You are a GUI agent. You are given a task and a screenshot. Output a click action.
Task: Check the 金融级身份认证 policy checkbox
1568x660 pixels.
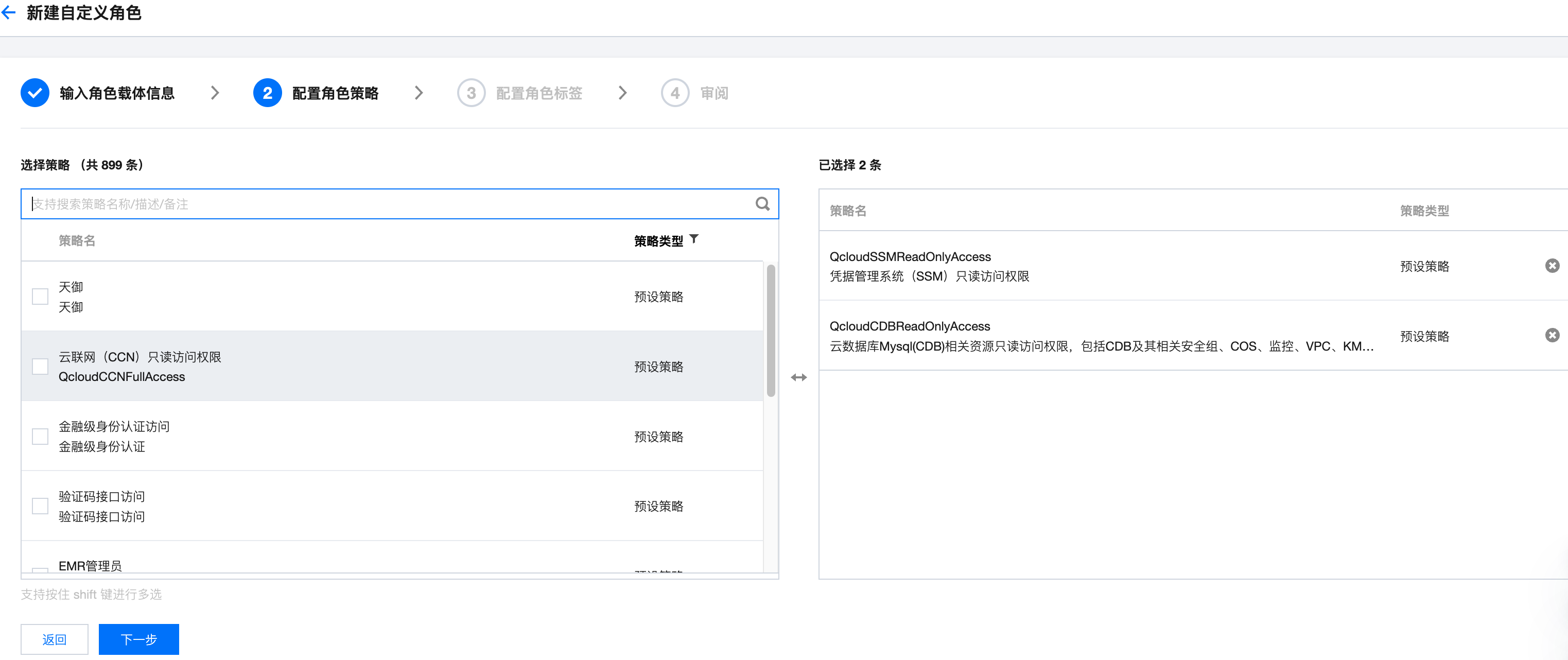click(40, 437)
